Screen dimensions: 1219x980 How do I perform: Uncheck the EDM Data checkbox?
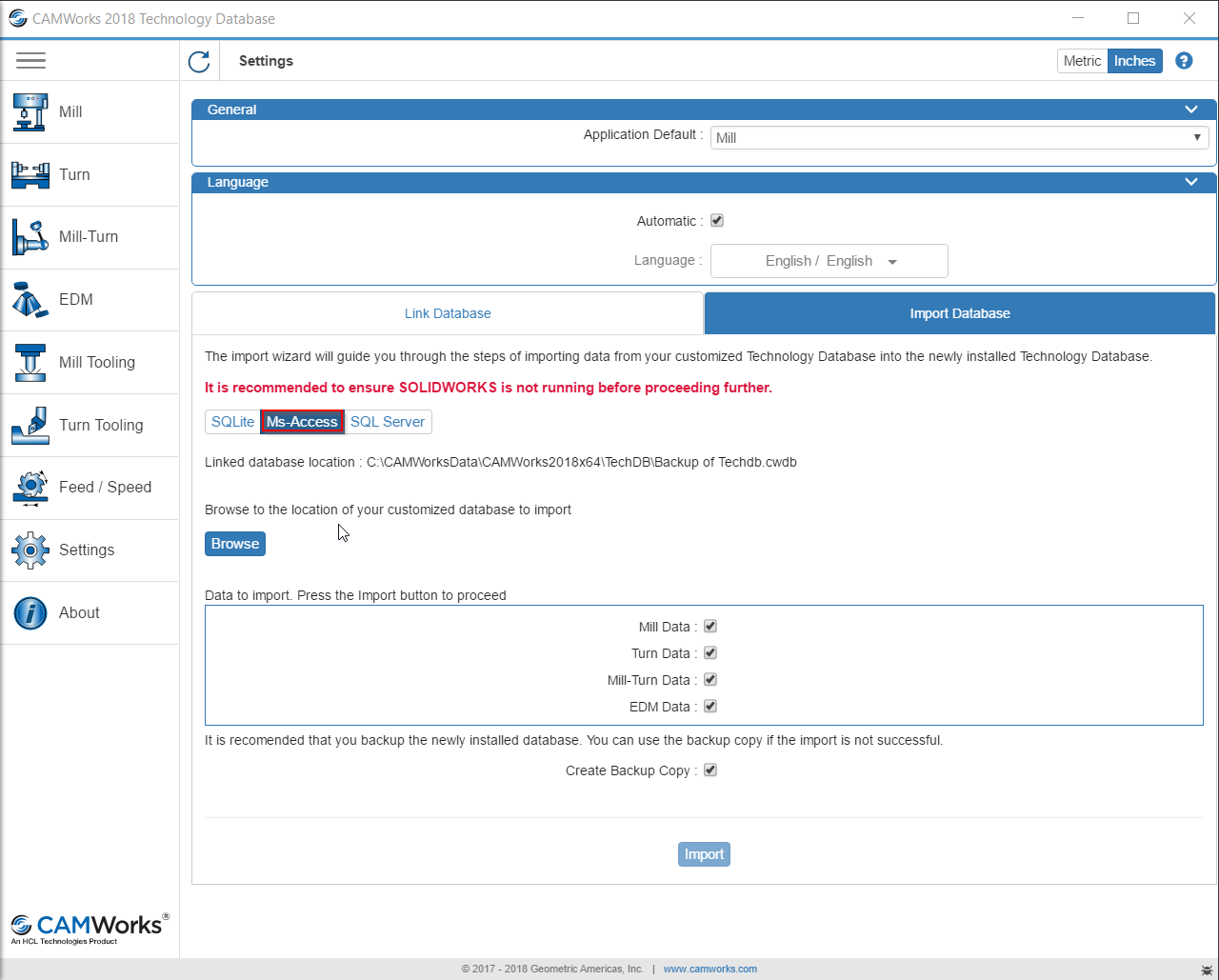[710, 706]
